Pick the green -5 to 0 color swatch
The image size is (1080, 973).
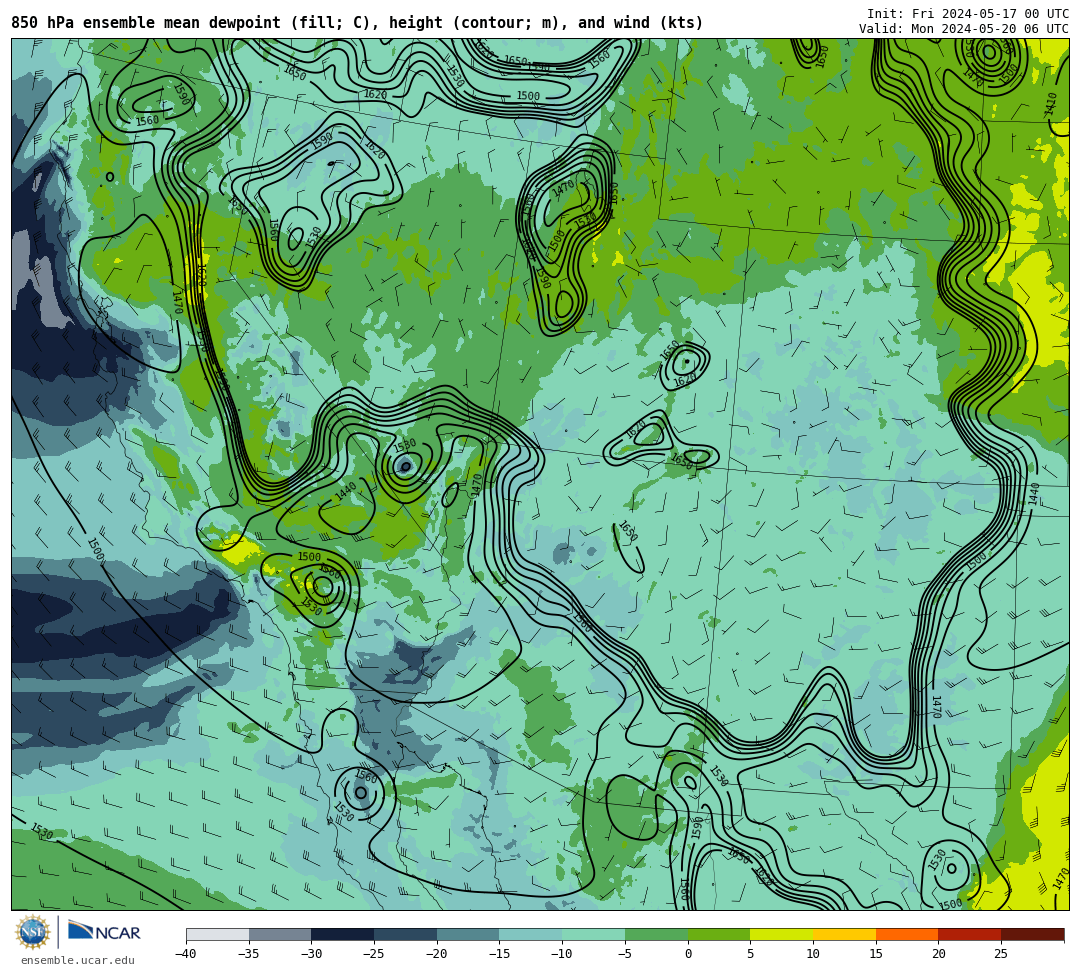[656, 934]
